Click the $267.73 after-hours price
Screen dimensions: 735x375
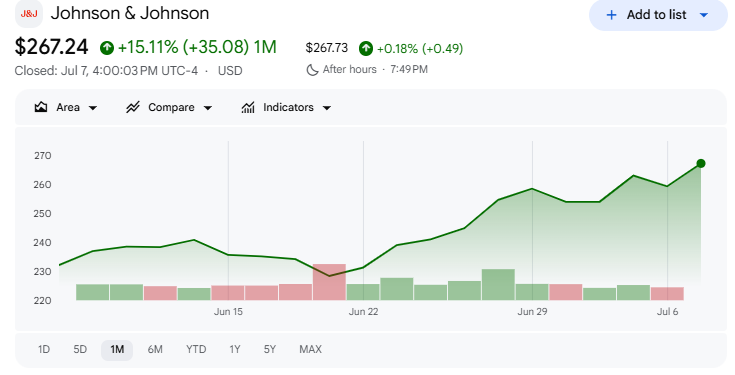point(327,48)
